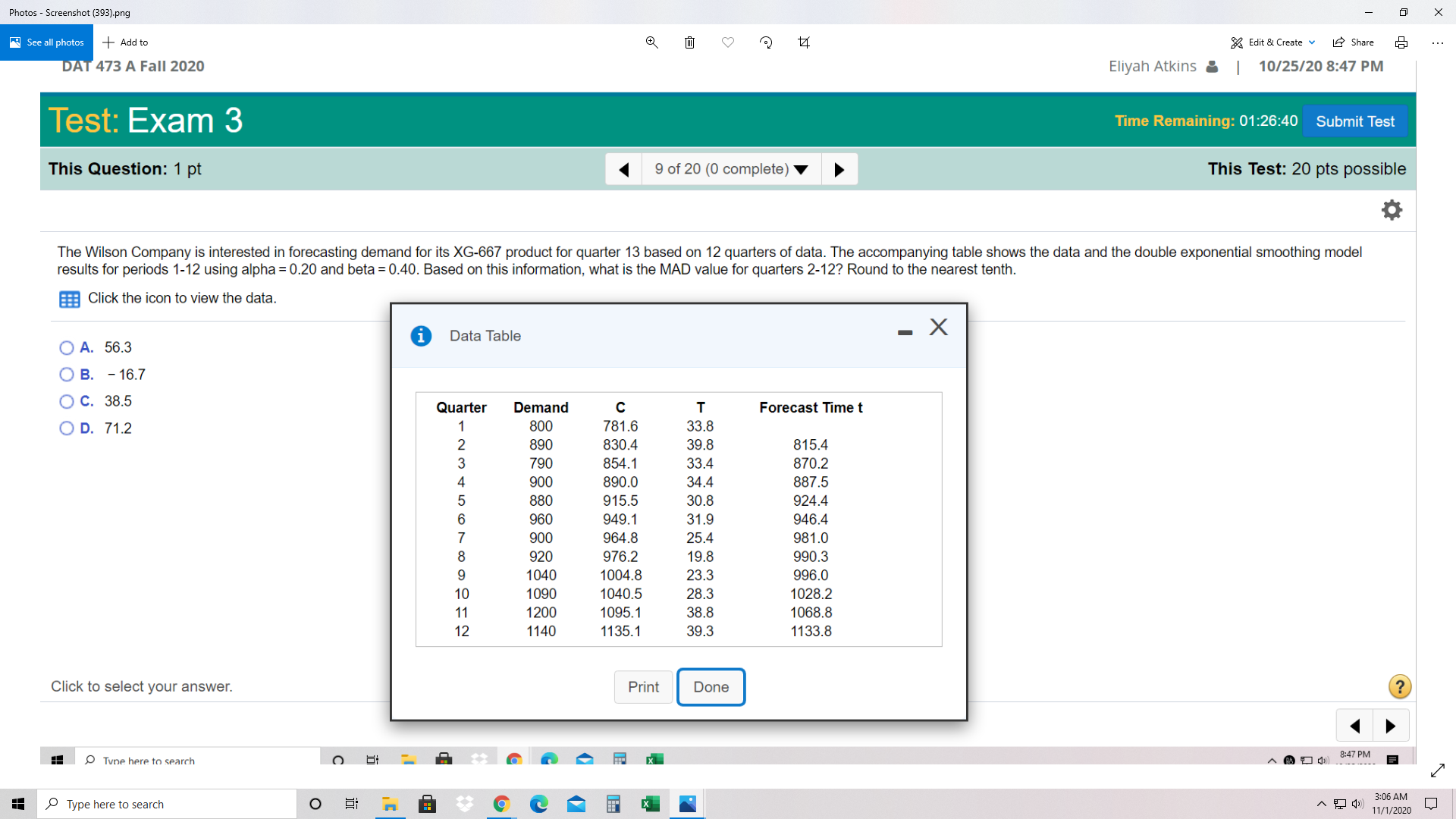The image size is (1456, 819).
Task: Open Microsoft Edge from the taskbar
Action: pos(538,804)
